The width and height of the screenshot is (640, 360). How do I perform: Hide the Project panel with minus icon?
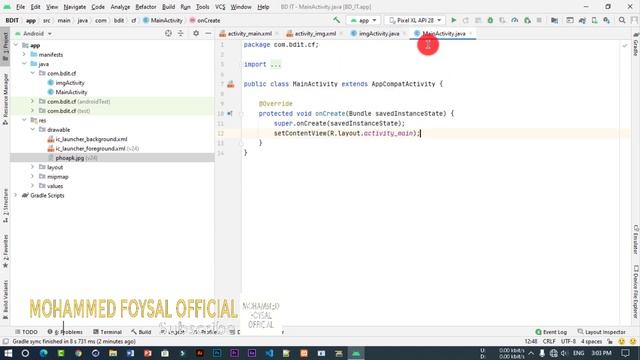click(208, 33)
